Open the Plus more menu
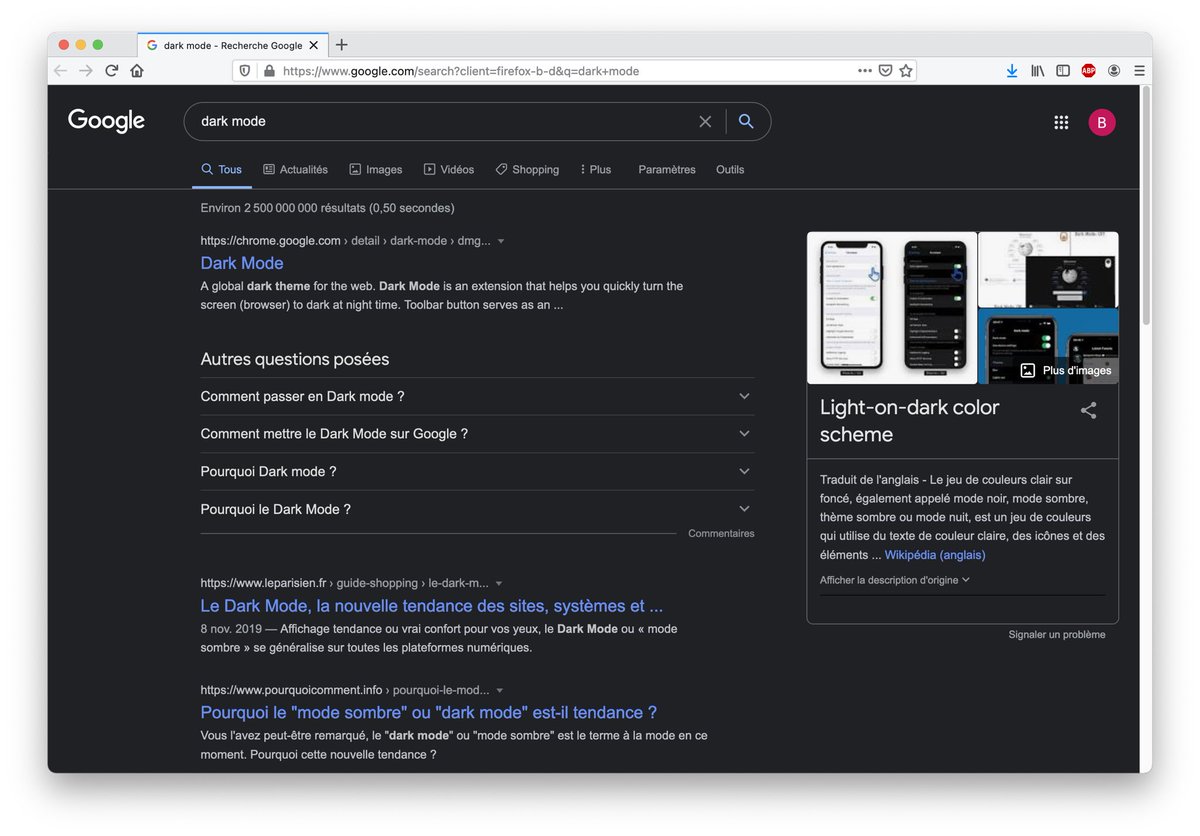The image size is (1200, 836). pyautogui.click(x=595, y=169)
